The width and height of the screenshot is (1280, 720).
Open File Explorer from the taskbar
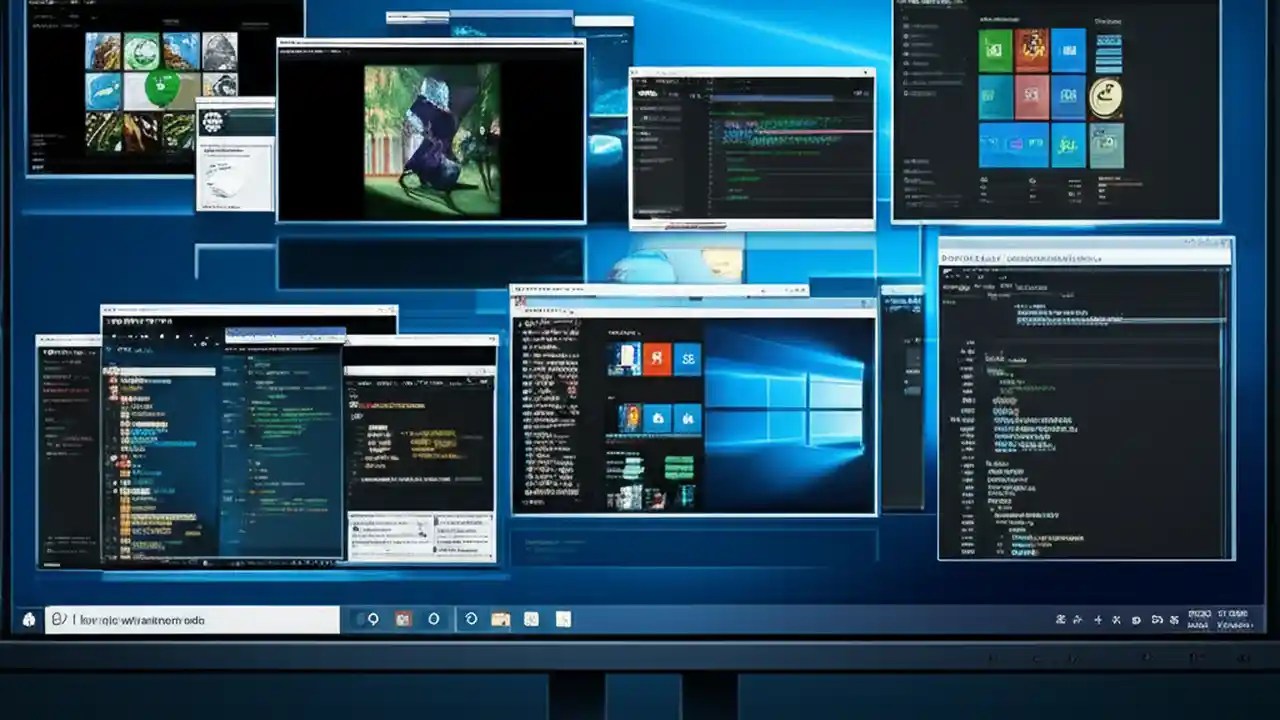(x=503, y=619)
